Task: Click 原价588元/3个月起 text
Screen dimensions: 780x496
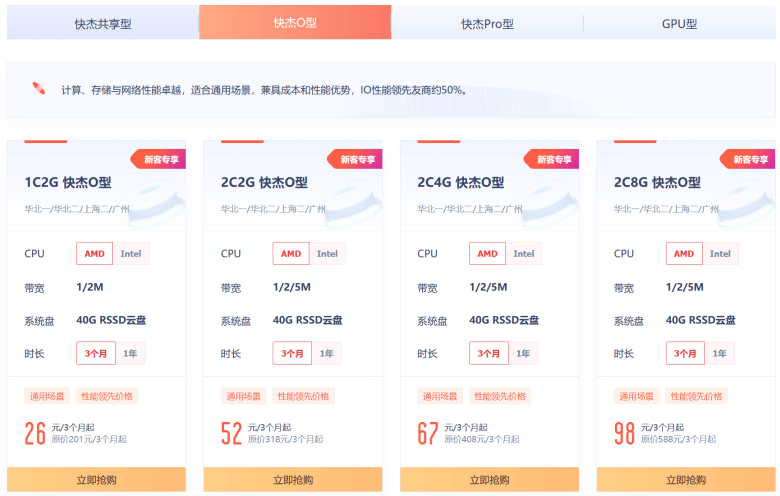Action: (x=679, y=439)
